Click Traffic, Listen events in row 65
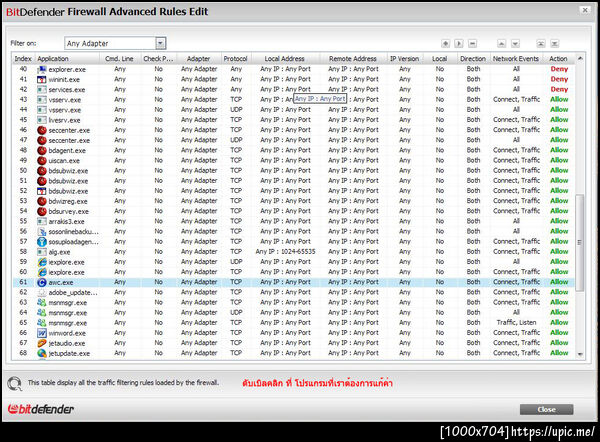This screenshot has width=600, height=442. click(x=516, y=323)
